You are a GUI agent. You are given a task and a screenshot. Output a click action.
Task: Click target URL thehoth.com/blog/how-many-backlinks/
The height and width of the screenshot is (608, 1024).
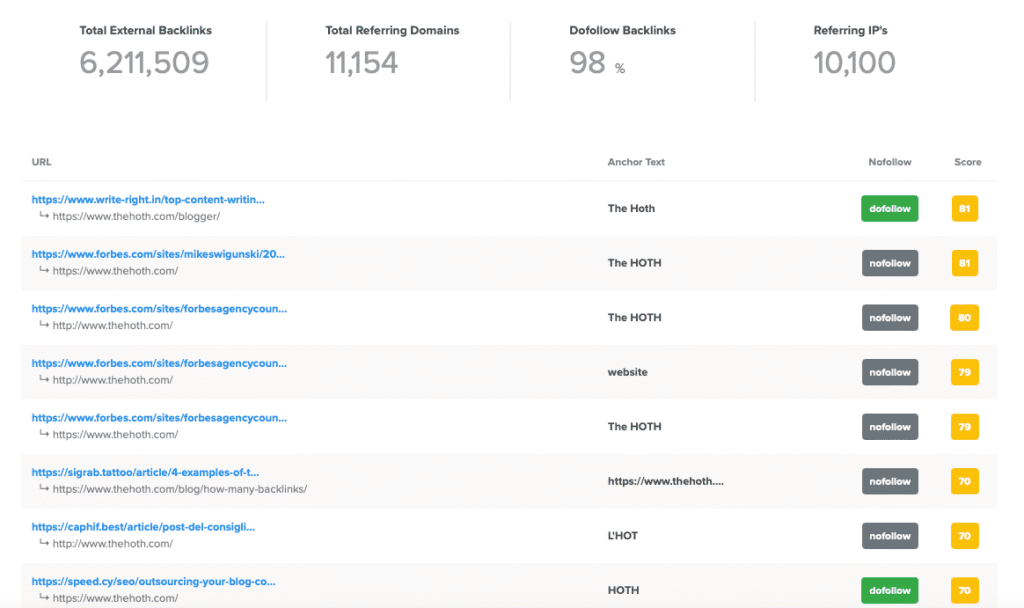179,489
